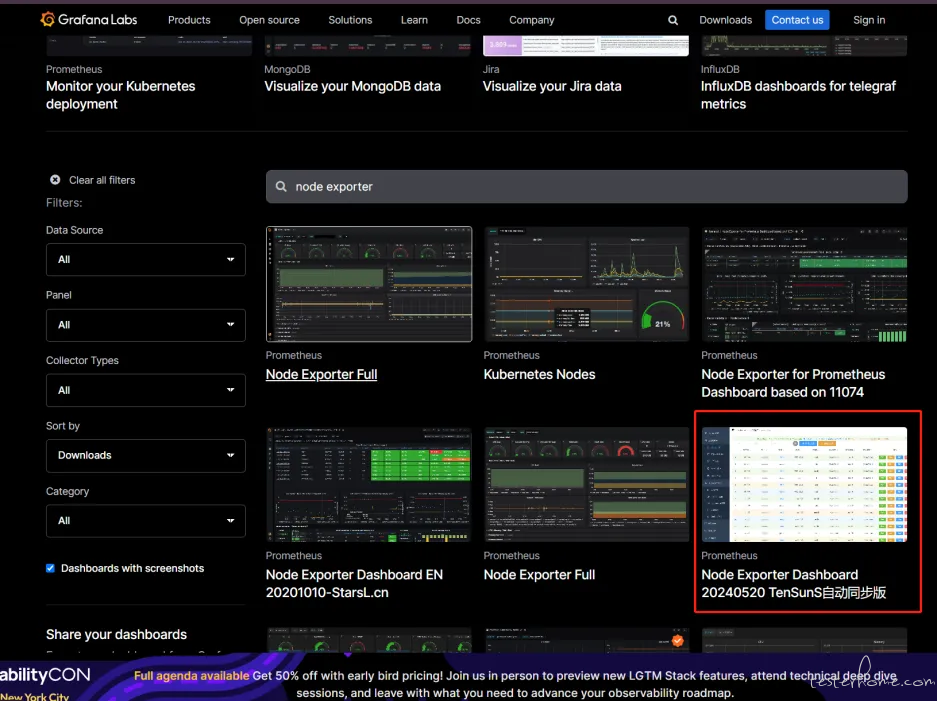Viewport: 937px width, 701px height.
Task: Open the Learn menu
Action: pyautogui.click(x=414, y=20)
